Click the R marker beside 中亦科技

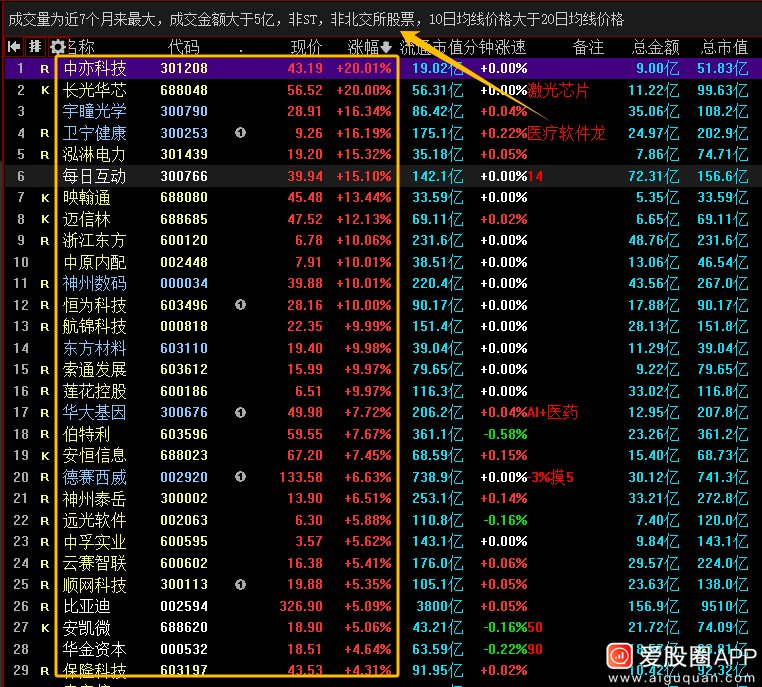coord(44,69)
